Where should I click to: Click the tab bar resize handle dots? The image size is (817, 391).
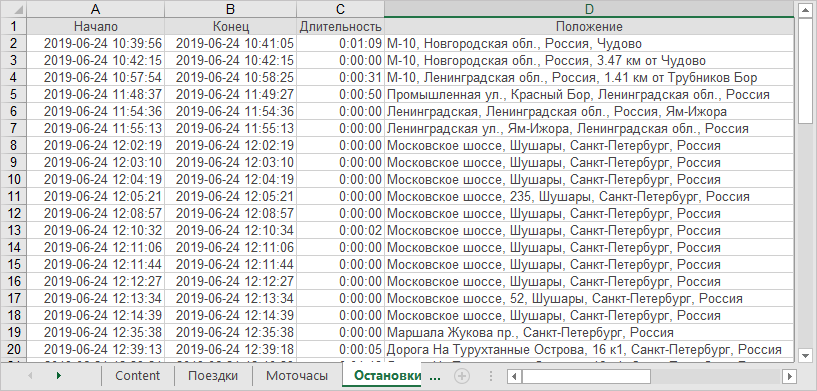490,375
